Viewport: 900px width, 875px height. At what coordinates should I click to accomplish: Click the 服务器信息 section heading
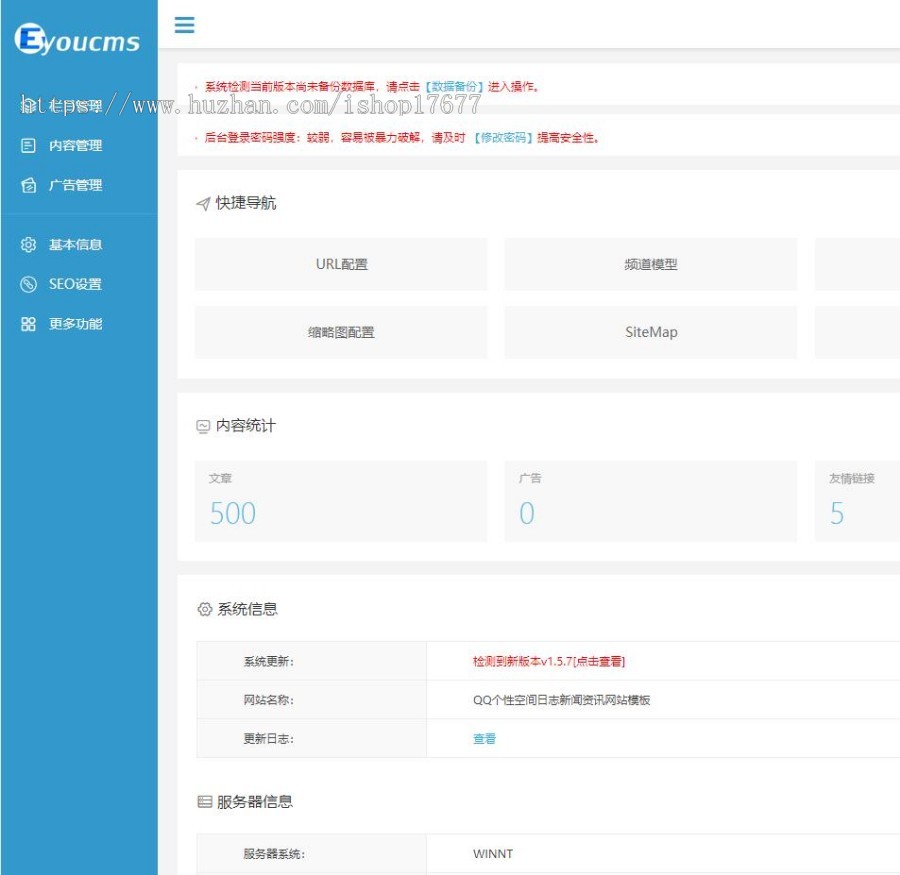coord(255,802)
